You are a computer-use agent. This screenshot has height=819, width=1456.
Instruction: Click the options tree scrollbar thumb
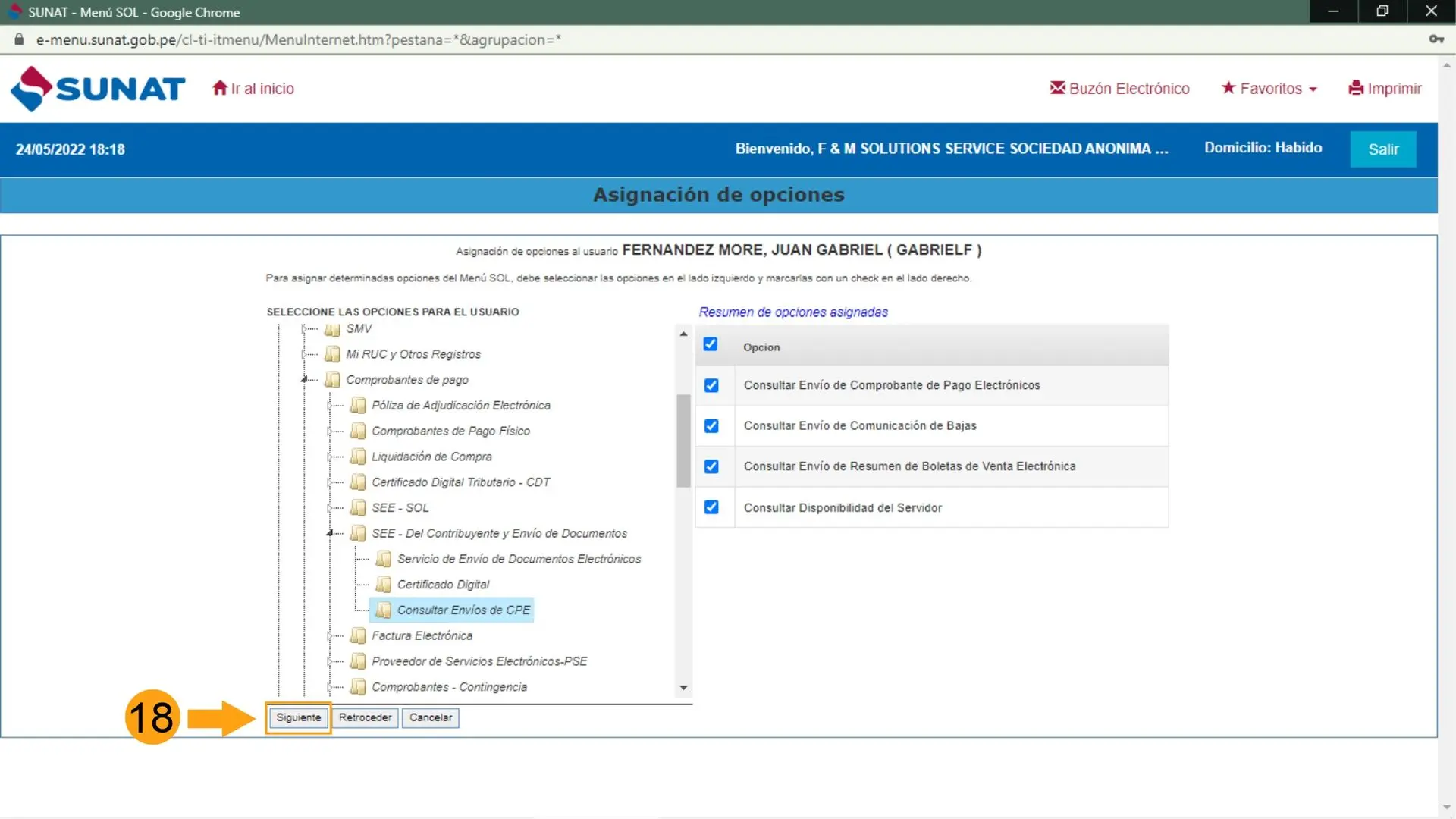point(683,441)
